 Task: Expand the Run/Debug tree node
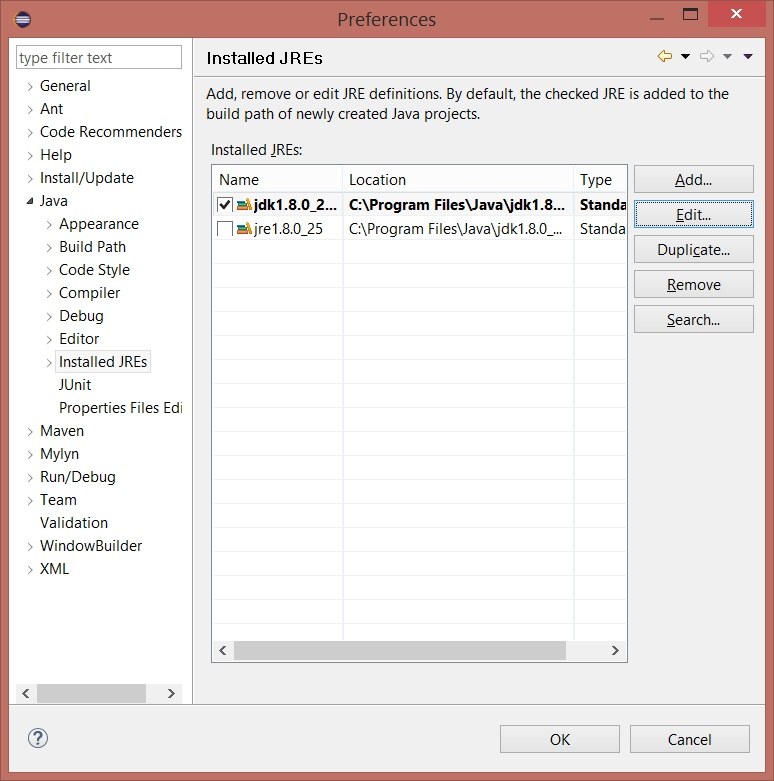click(30, 477)
